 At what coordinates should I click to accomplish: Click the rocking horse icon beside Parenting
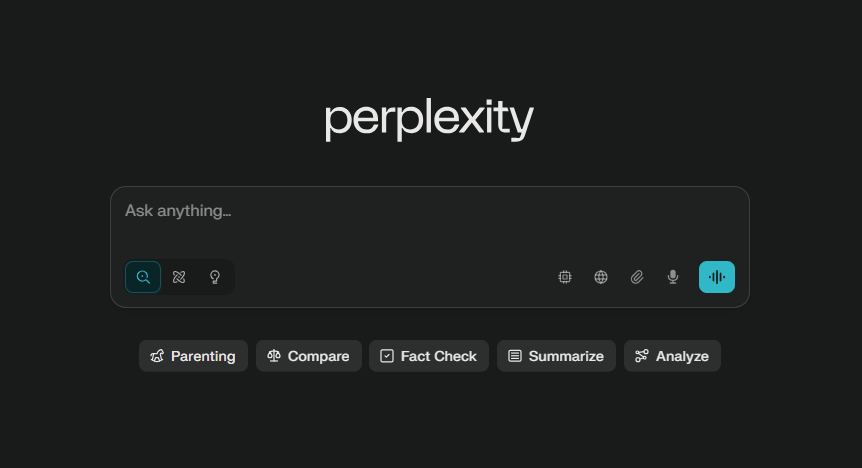point(157,356)
